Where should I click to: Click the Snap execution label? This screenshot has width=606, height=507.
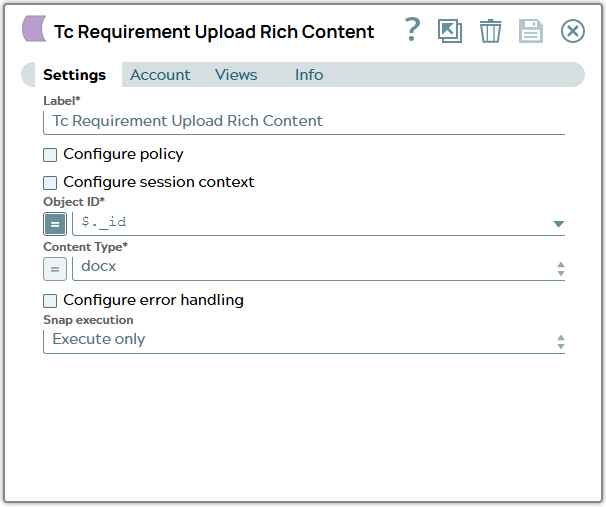tap(88, 320)
